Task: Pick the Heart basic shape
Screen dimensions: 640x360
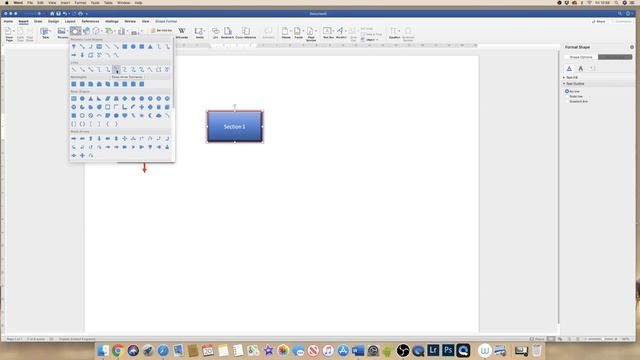Action: (124, 116)
